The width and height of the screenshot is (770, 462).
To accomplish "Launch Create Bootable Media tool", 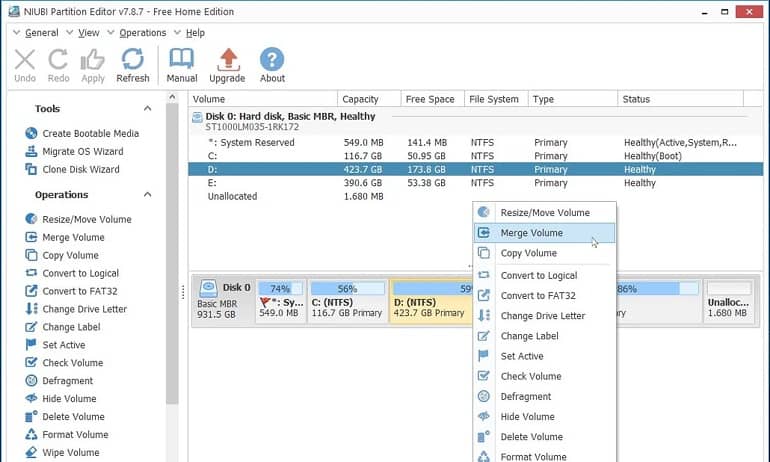I will tap(82, 134).
